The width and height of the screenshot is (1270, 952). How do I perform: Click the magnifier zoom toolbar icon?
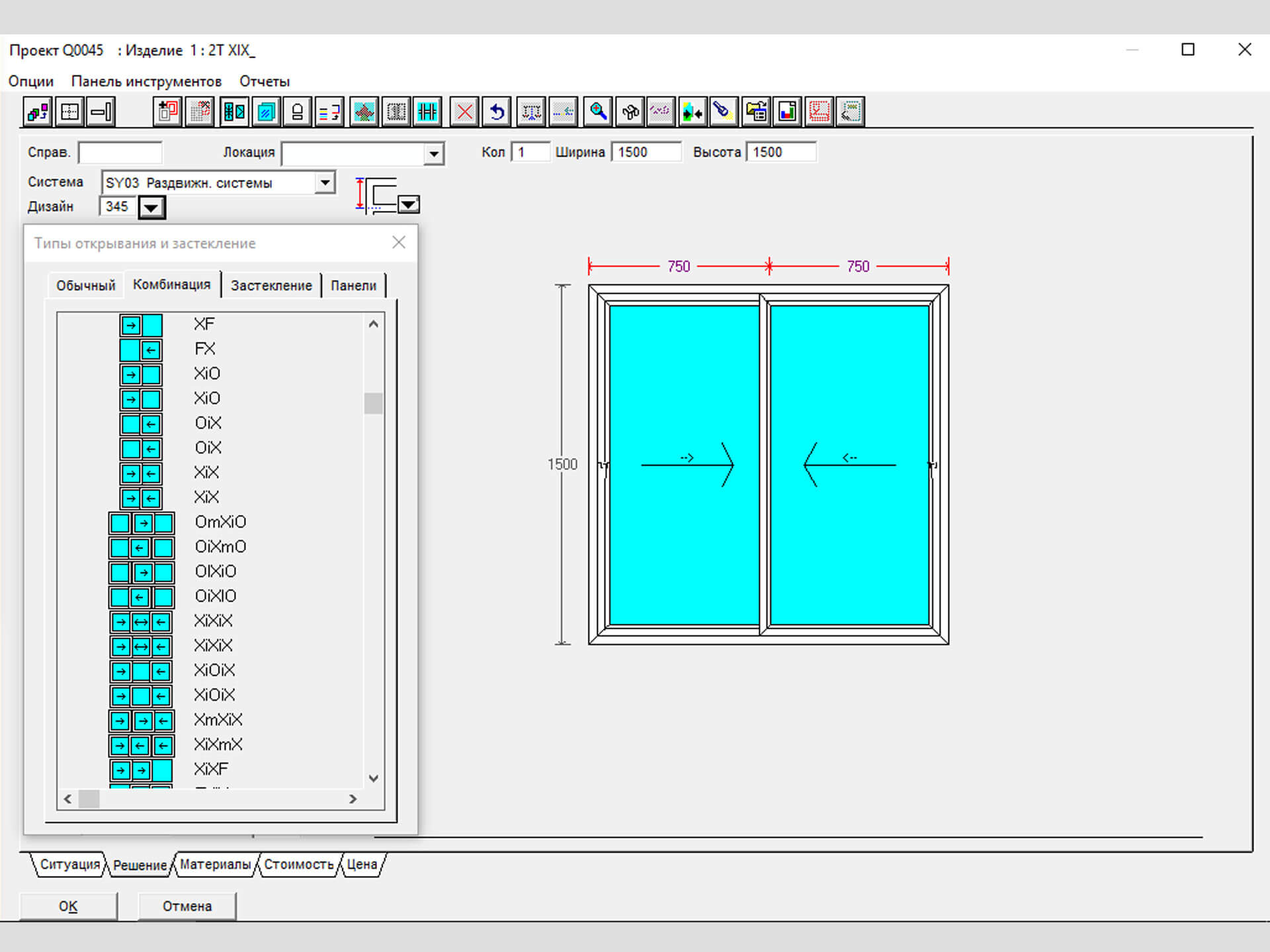pos(598,112)
